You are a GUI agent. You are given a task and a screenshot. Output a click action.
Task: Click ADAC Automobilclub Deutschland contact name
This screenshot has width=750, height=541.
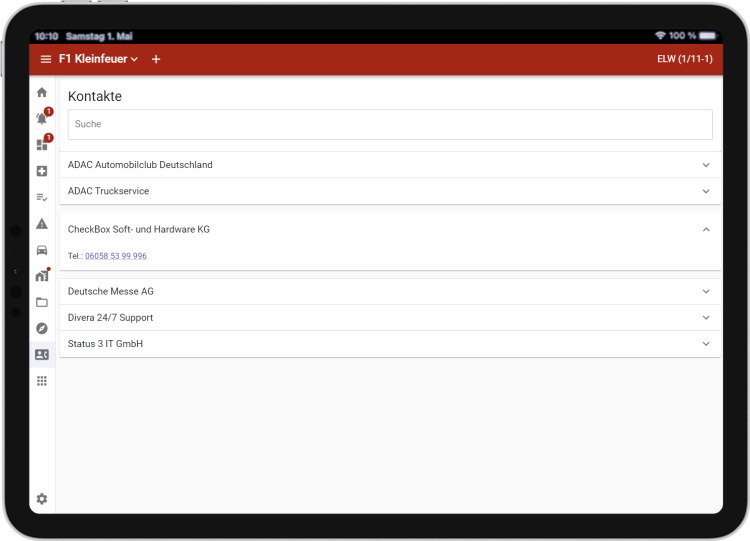(x=140, y=165)
